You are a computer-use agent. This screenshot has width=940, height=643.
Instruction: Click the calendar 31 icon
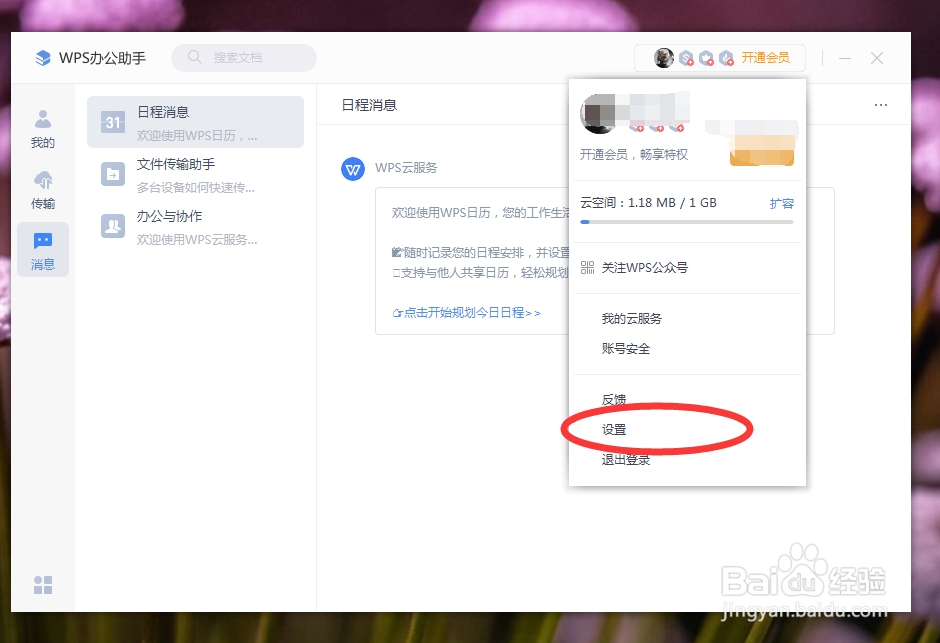113,122
